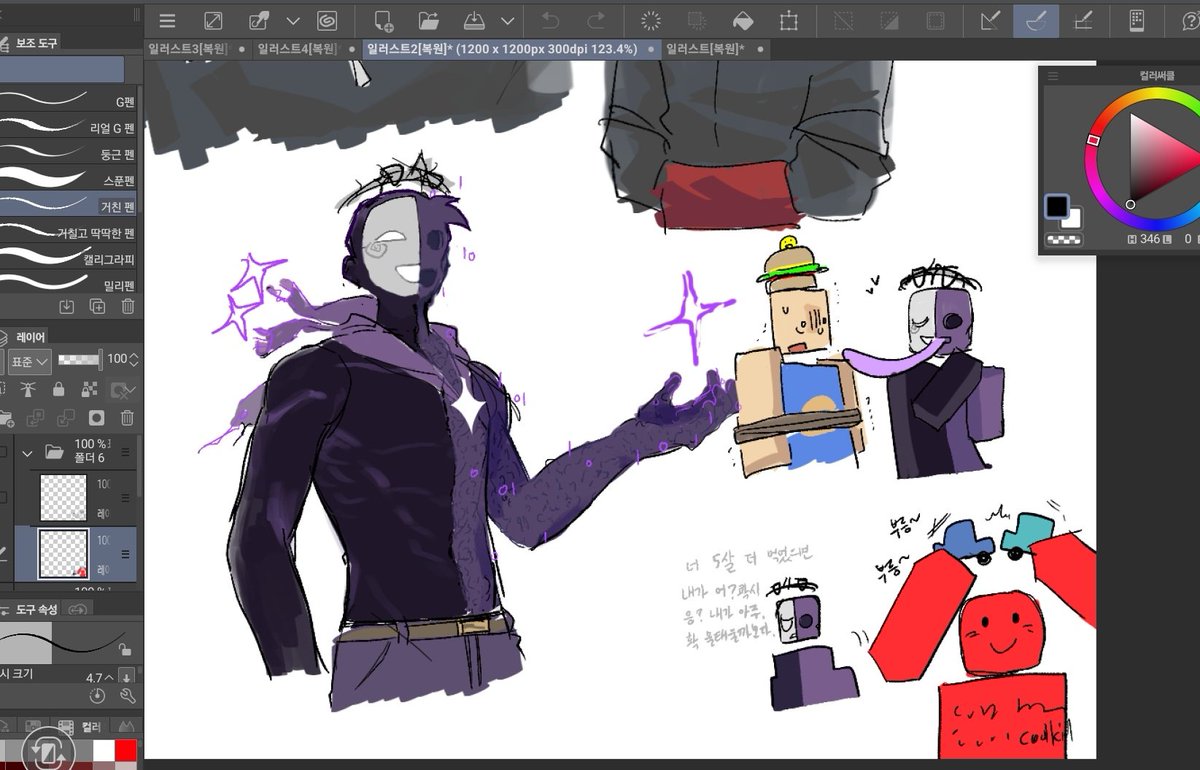
Task: Open the hamburger main menu
Action: pyautogui.click(x=167, y=20)
